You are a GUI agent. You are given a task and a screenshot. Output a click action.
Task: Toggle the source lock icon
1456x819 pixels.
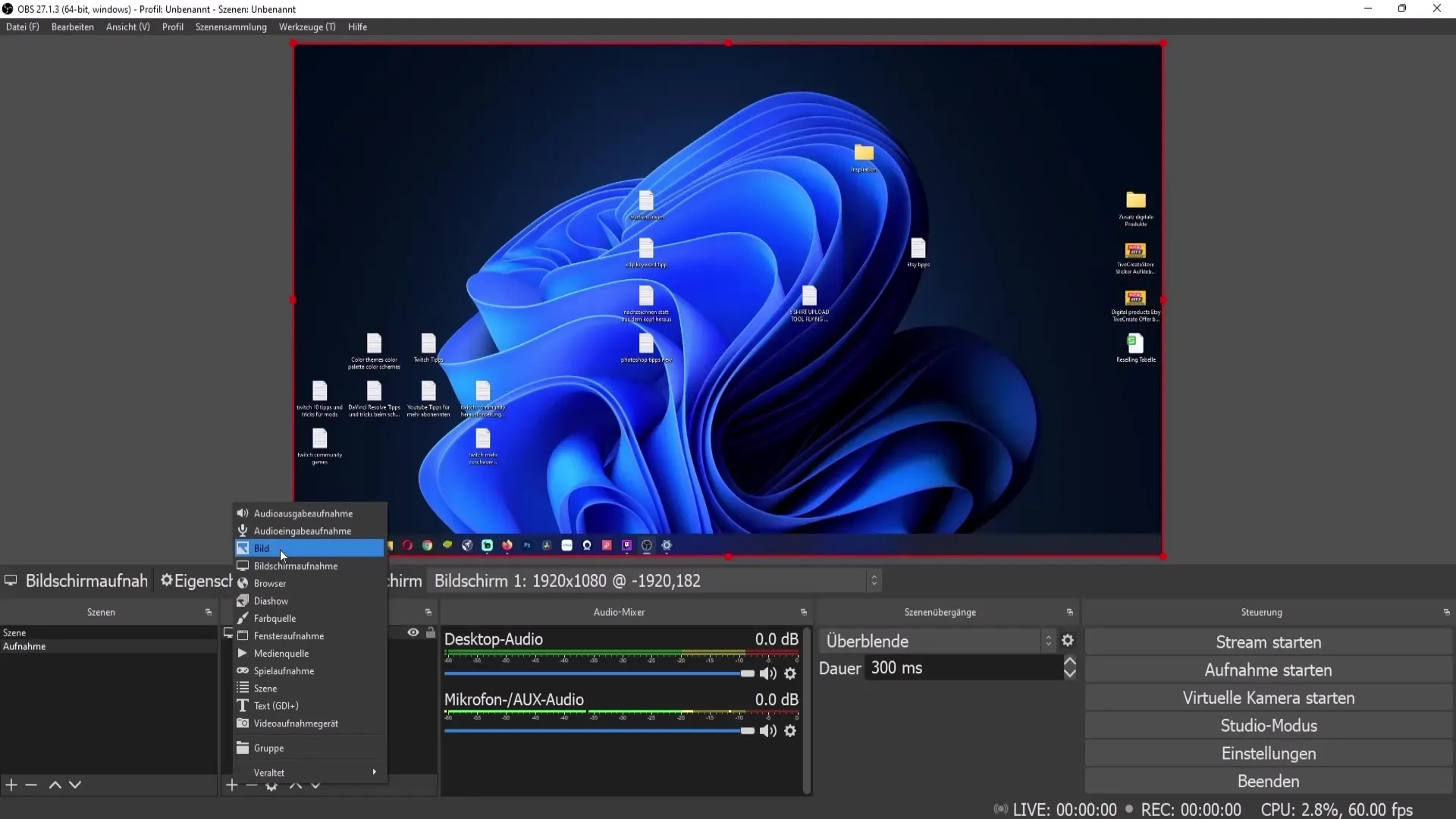click(x=431, y=632)
